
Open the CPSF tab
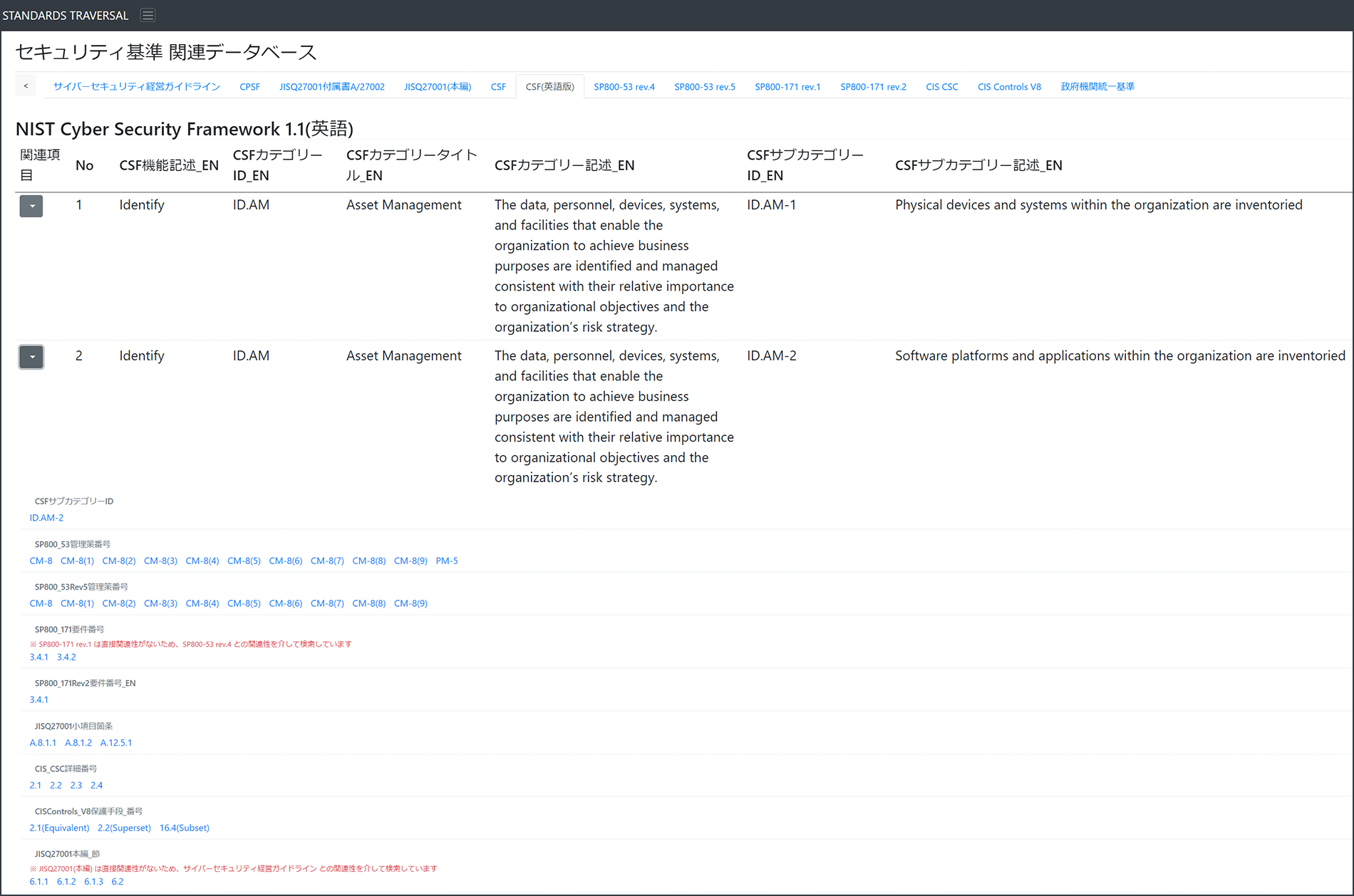pos(249,86)
